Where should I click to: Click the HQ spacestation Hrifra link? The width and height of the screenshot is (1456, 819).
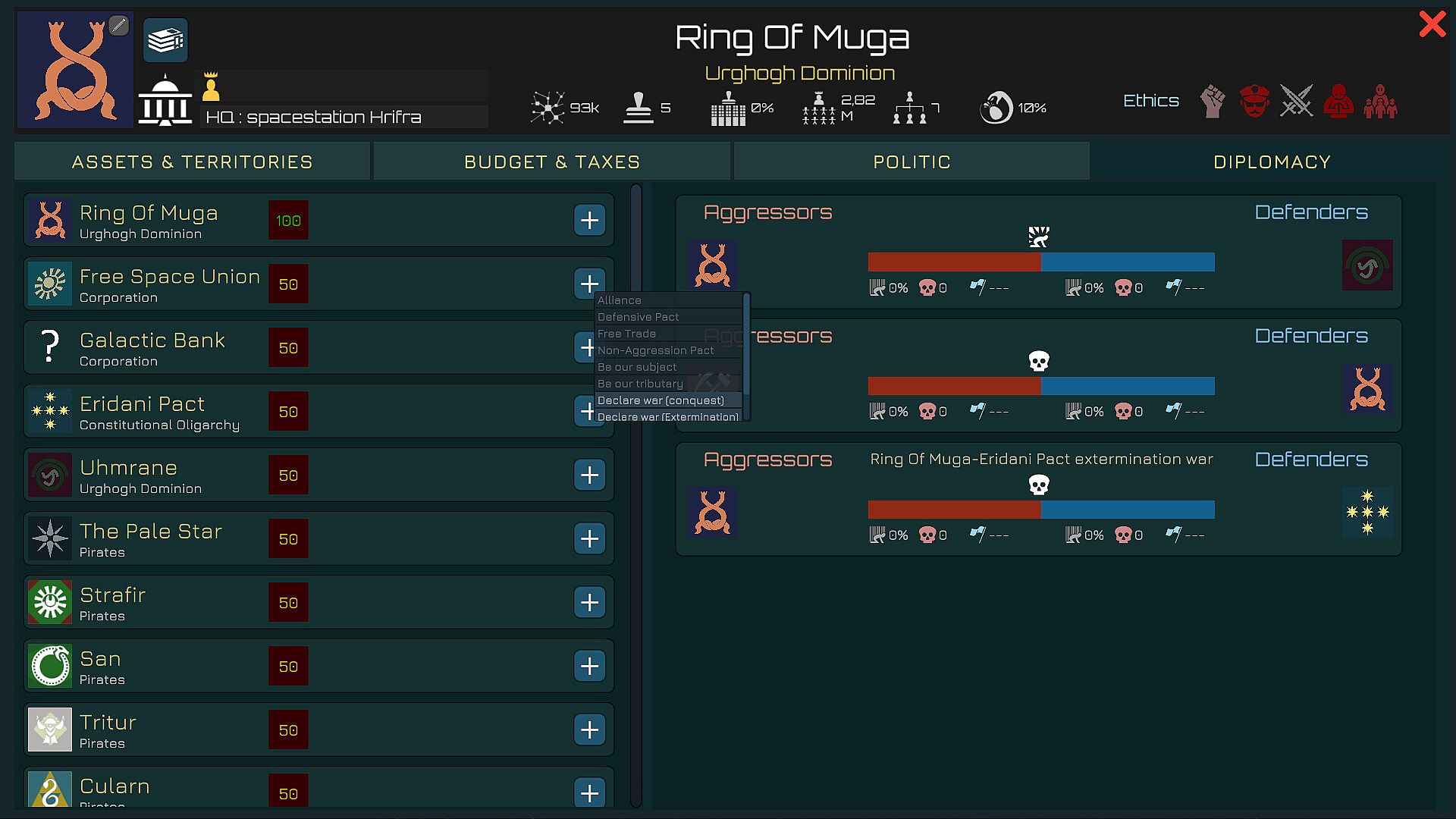pyautogui.click(x=313, y=118)
